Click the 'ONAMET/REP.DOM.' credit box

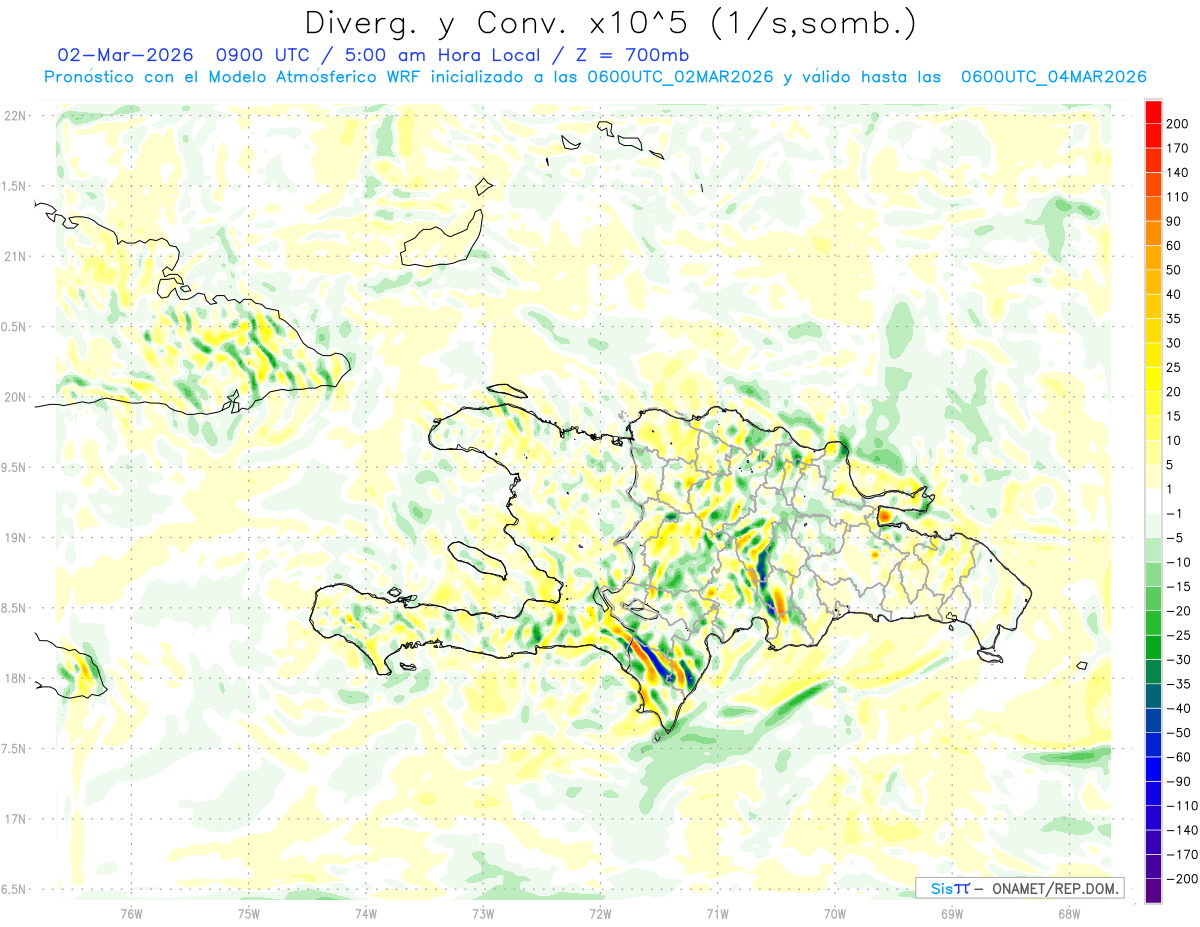click(x=1020, y=888)
